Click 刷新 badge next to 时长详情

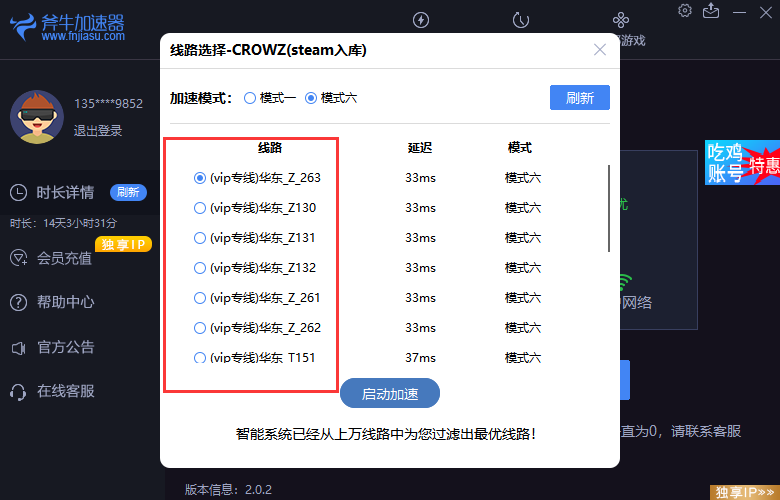pos(128,192)
